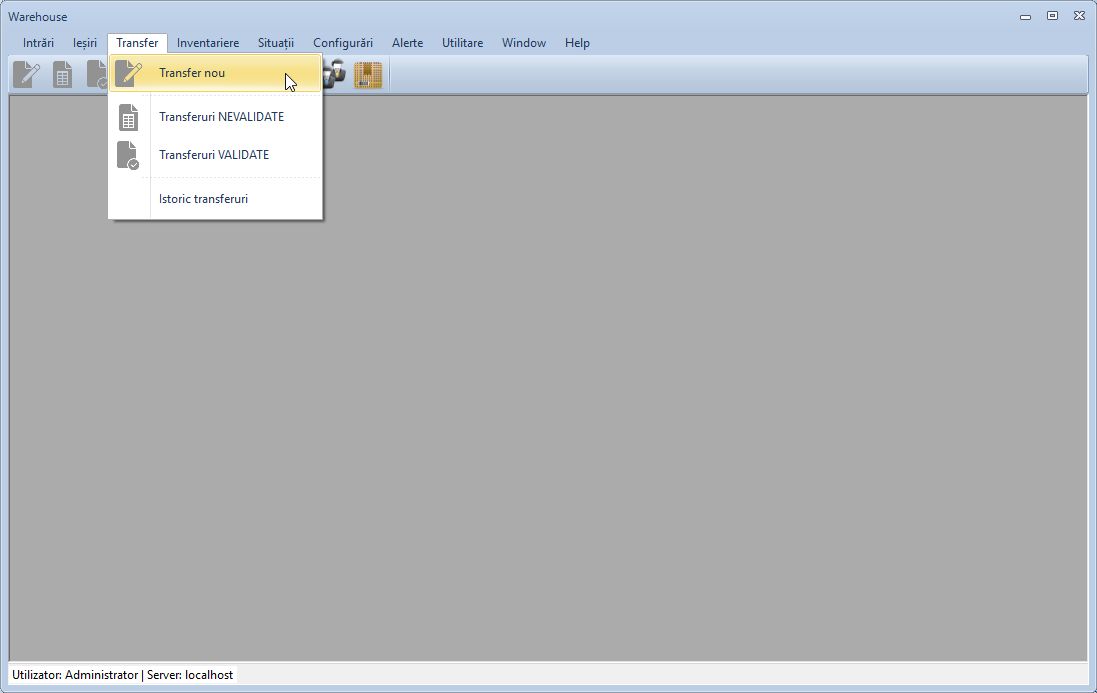
Task: Click the validated document icon in the toolbar
Action: [97, 74]
